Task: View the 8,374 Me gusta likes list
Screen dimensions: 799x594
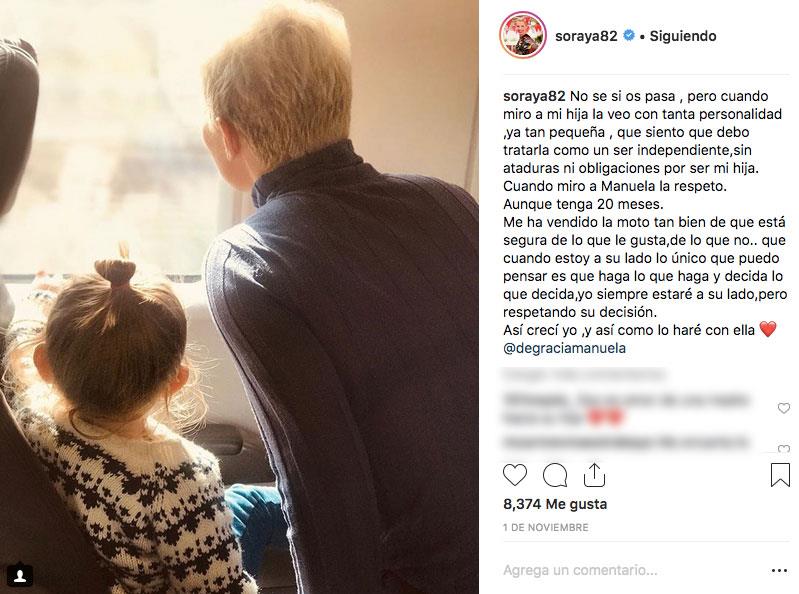Action: (555, 504)
